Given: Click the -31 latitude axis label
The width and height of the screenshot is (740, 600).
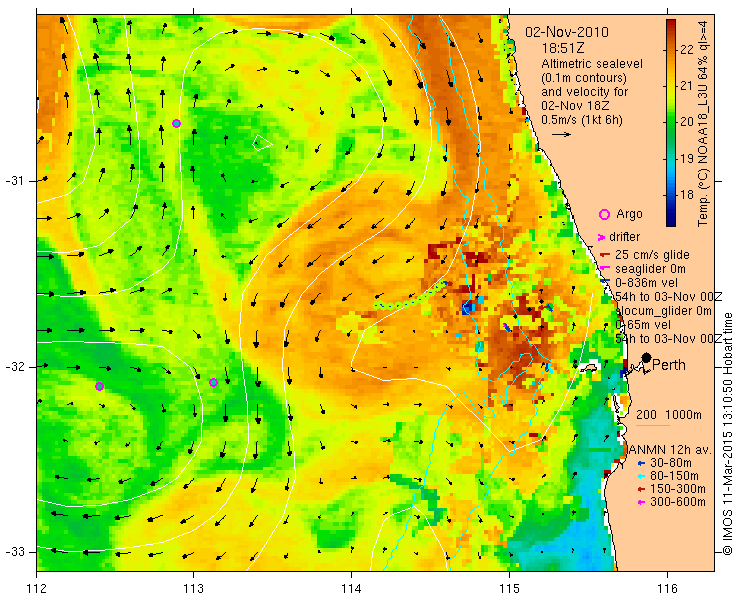Looking at the screenshot, I should pos(14,181).
